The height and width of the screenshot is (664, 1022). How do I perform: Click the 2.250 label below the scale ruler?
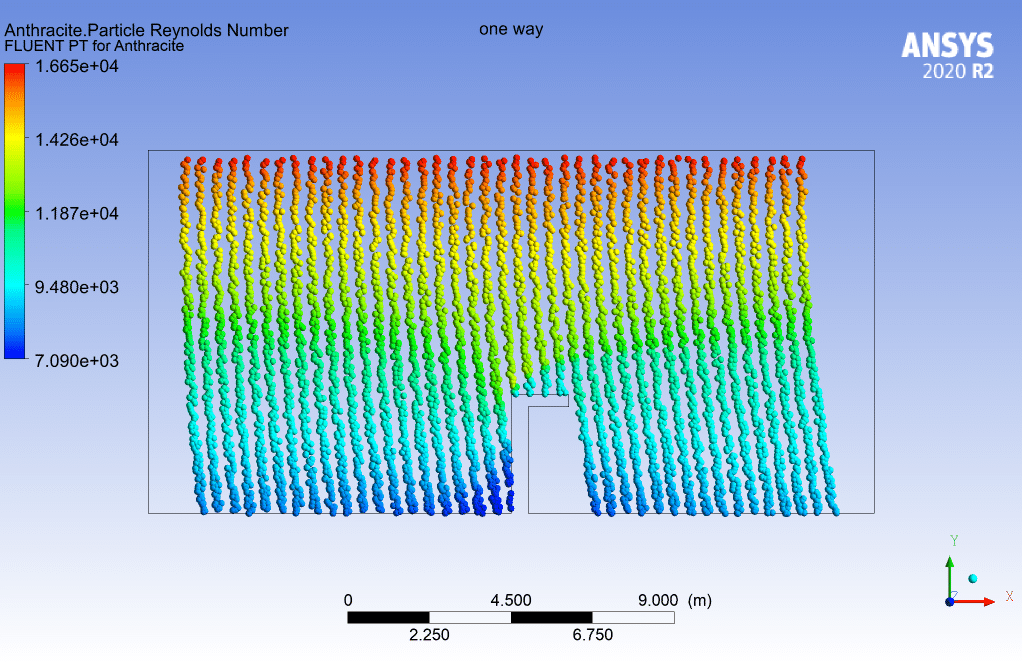pyautogui.click(x=429, y=635)
